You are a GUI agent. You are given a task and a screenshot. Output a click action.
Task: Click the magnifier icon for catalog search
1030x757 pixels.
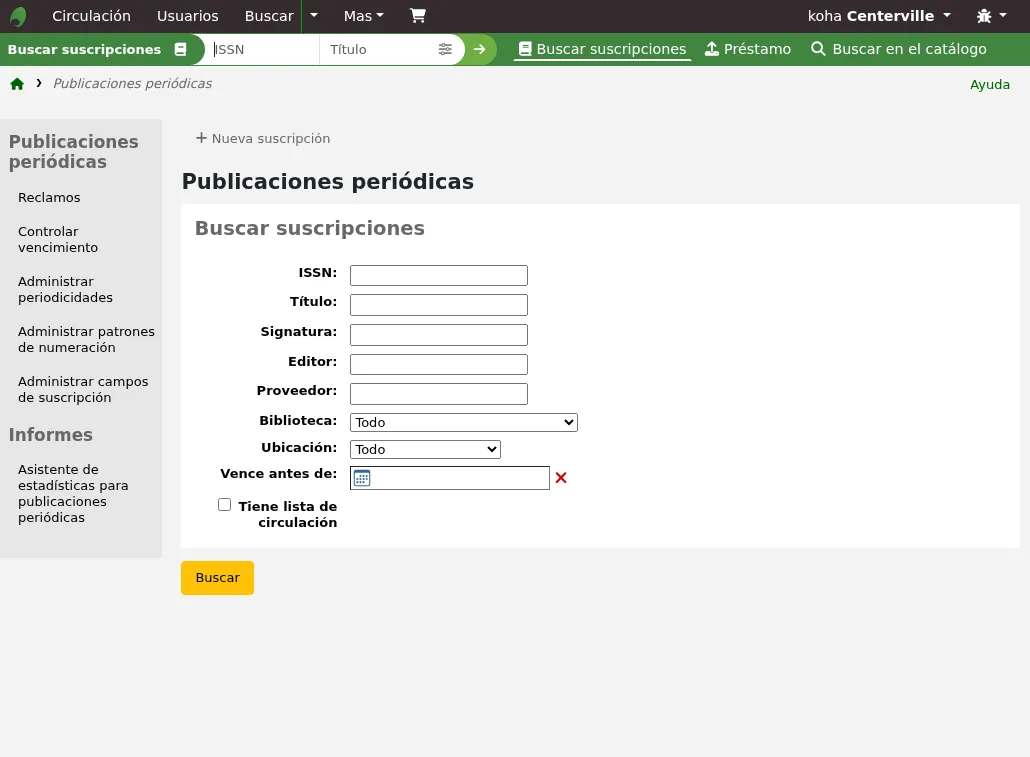[818, 49]
